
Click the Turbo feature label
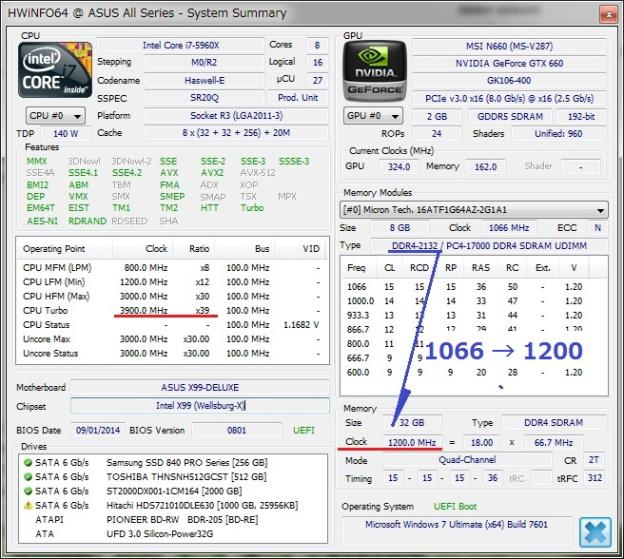click(x=252, y=208)
